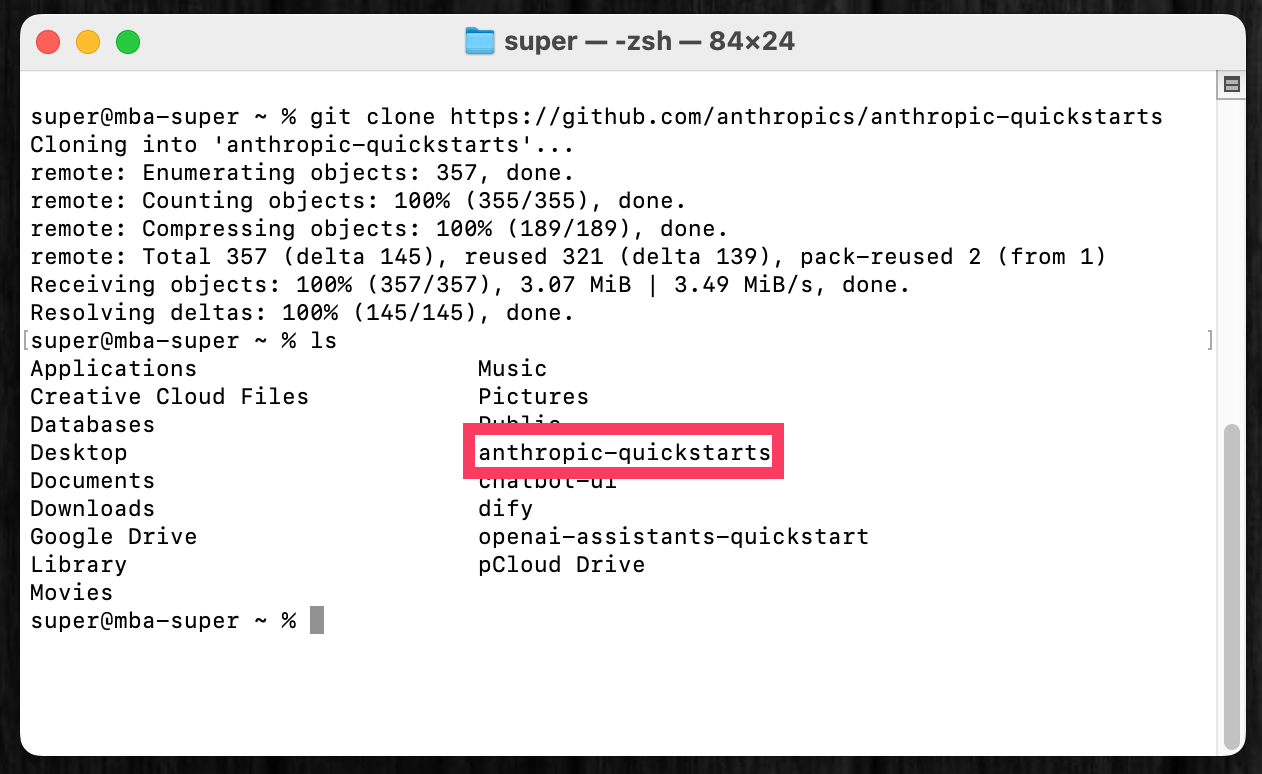The image size is (1262, 774).
Task: Click the terminal cursor block at prompt
Action: (x=317, y=621)
